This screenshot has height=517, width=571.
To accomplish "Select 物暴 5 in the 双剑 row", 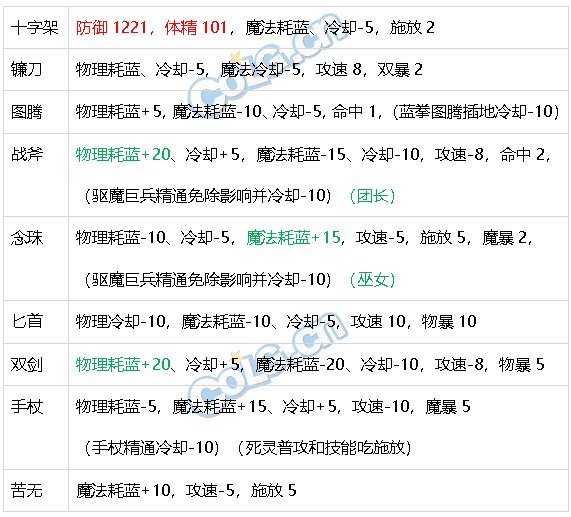I will (x=521, y=364).
